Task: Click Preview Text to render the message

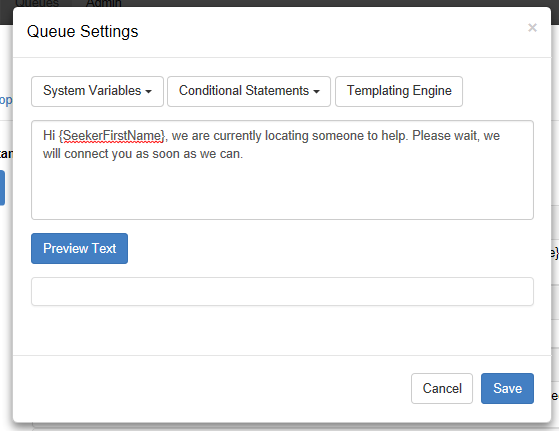Action: [x=80, y=248]
